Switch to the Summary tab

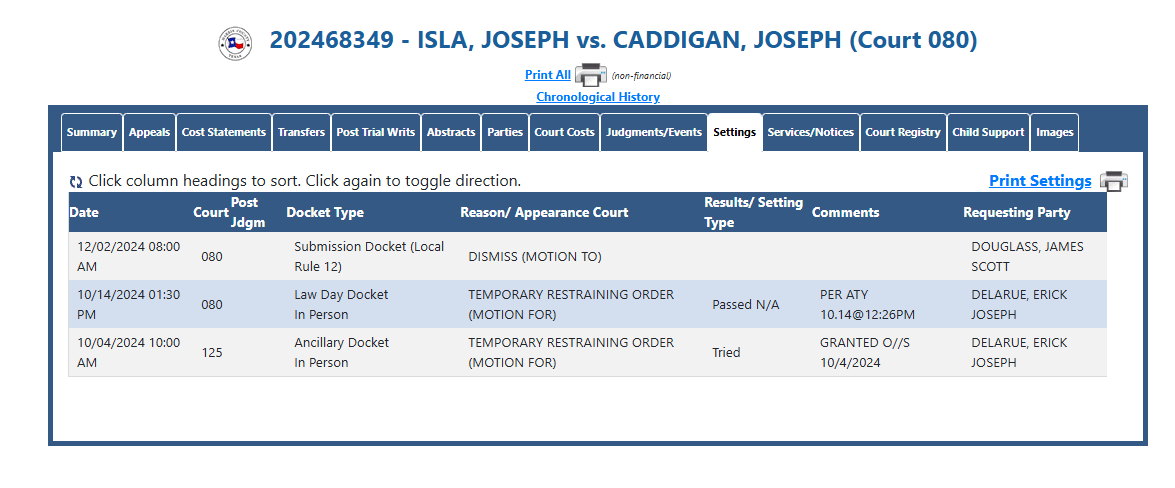pyautogui.click(x=91, y=133)
